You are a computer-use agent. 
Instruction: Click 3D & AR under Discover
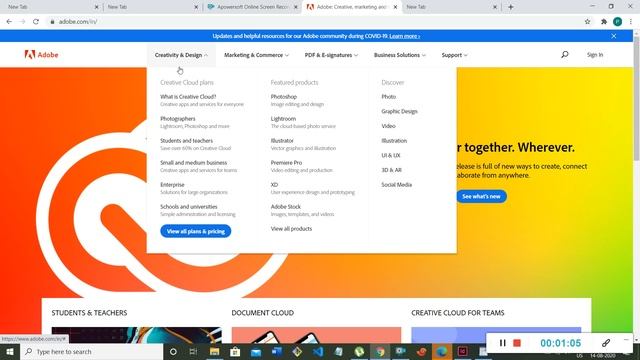pyautogui.click(x=391, y=170)
